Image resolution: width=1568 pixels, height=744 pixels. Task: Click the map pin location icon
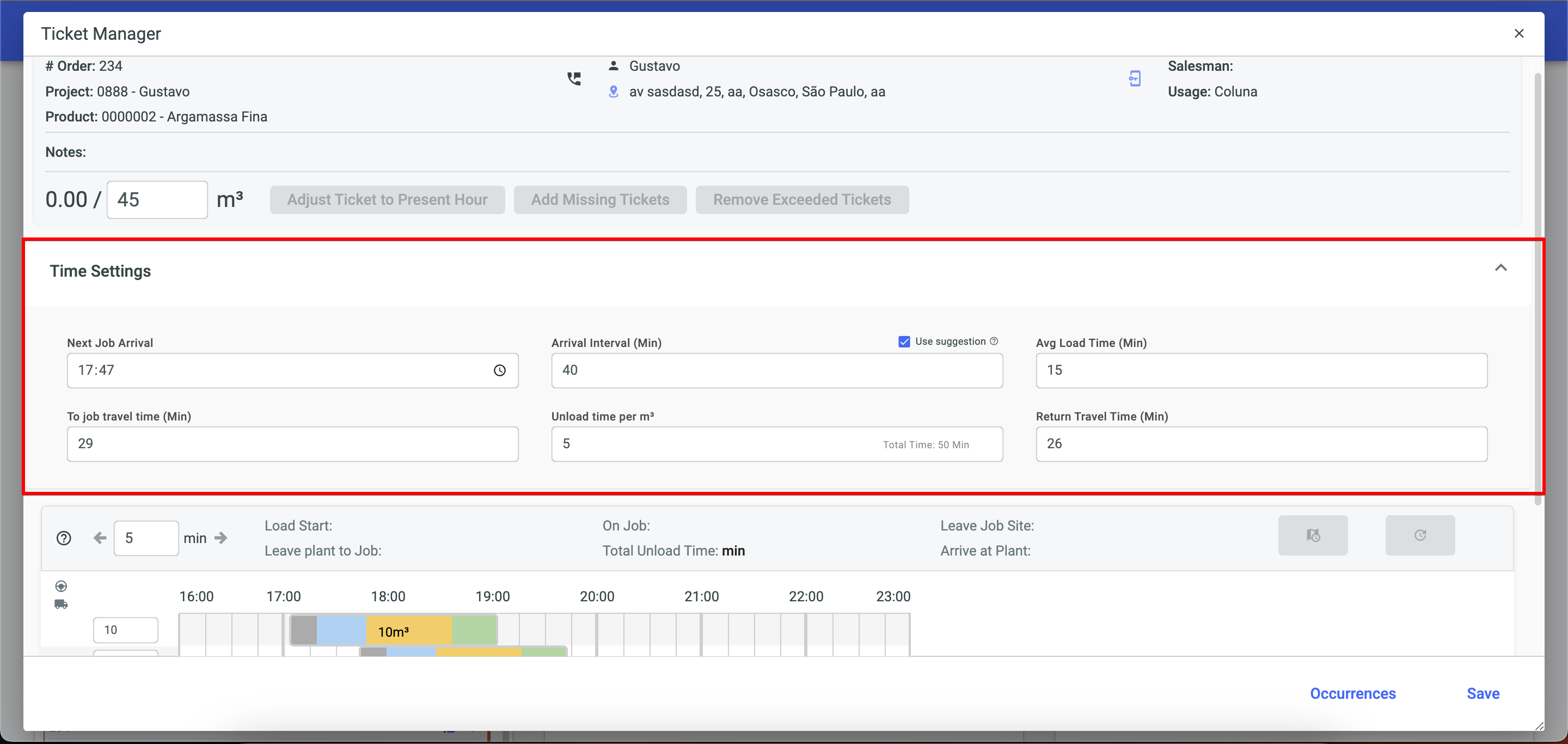[x=614, y=92]
